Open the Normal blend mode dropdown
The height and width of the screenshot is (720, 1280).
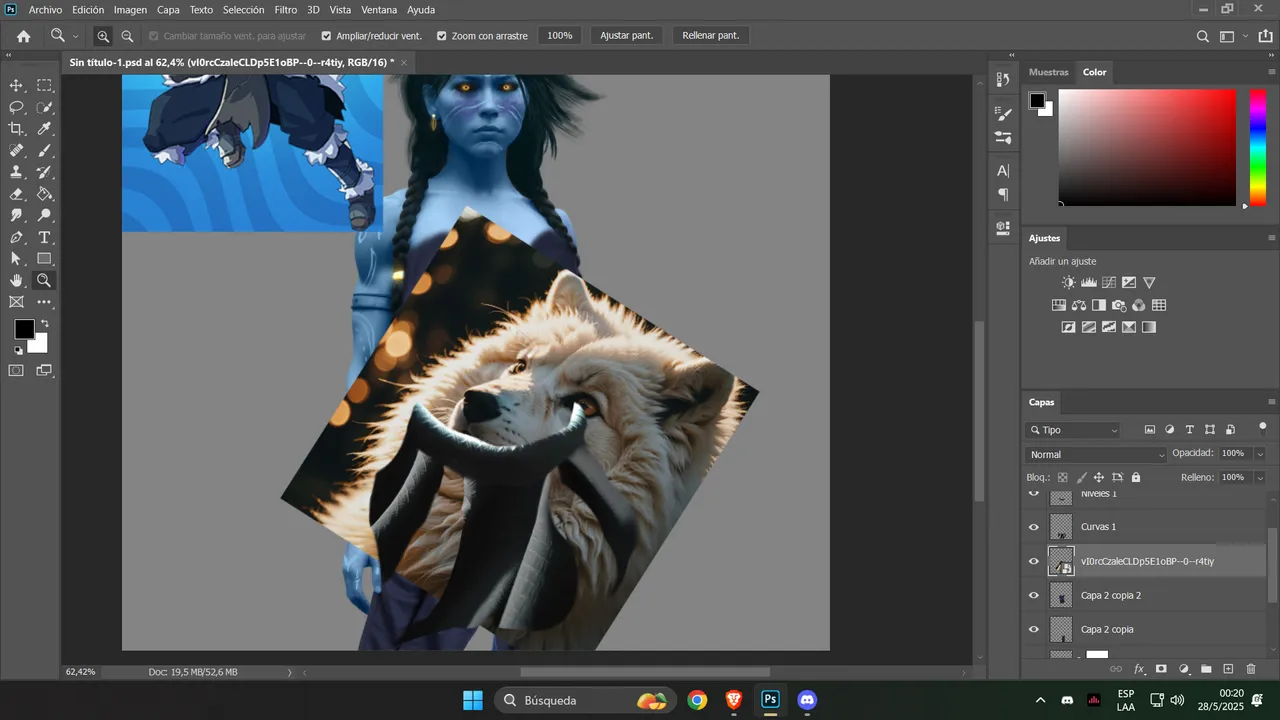pyautogui.click(x=1097, y=455)
